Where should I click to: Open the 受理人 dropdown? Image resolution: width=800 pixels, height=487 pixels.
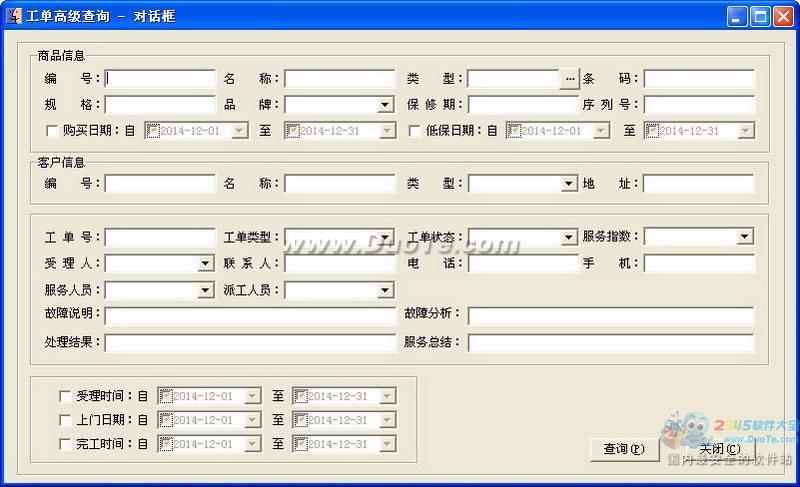pos(206,264)
